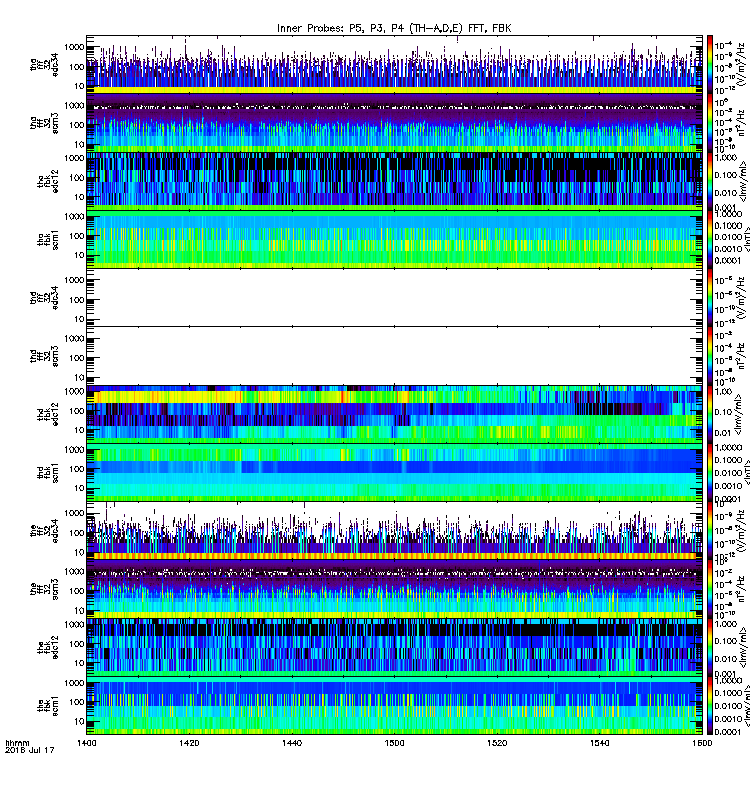Image resolution: width=750 pixels, height=800 pixels.
Task: Click the 'thd fbk edc12' panel label
Action: coord(48,414)
